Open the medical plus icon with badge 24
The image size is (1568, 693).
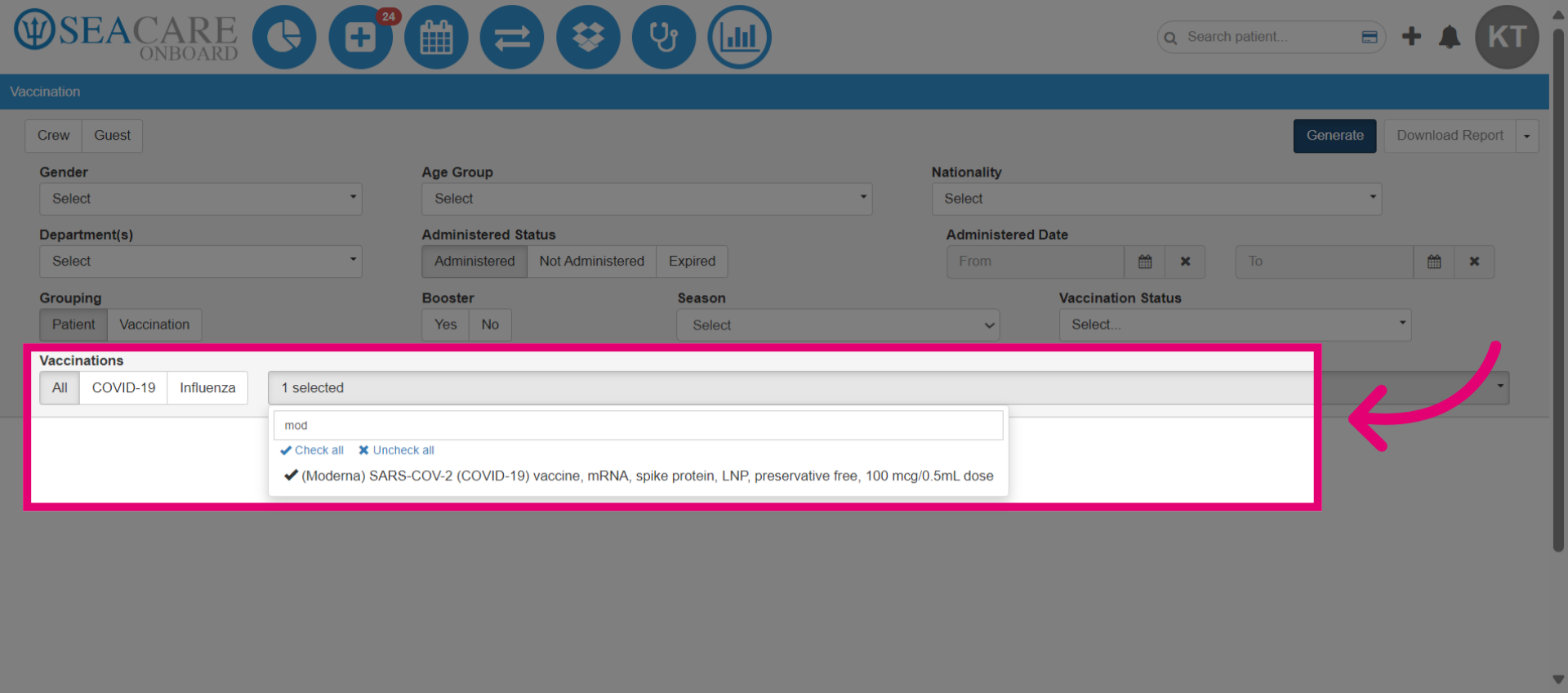360,38
